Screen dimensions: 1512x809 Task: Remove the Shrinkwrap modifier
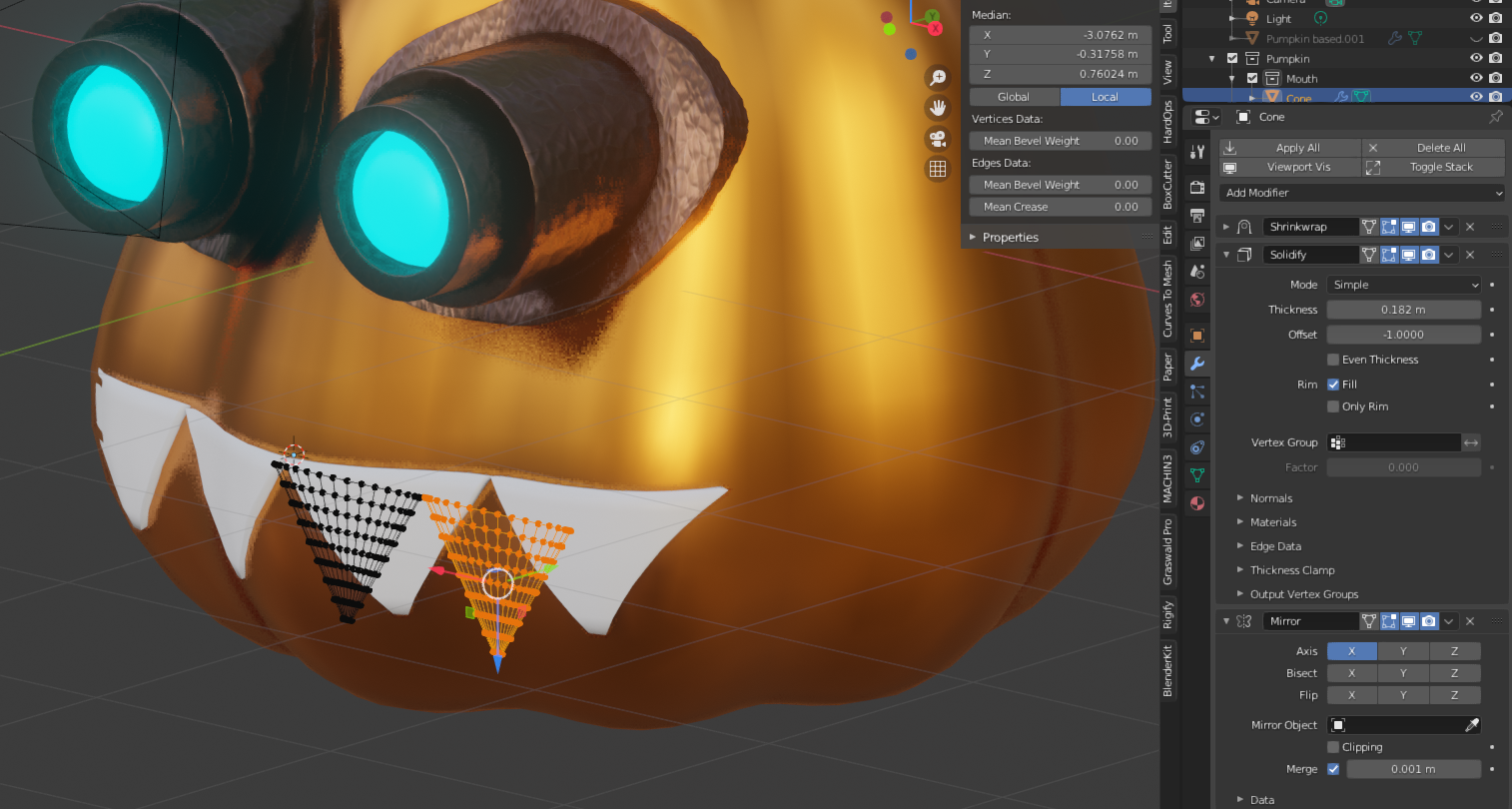click(x=1470, y=227)
